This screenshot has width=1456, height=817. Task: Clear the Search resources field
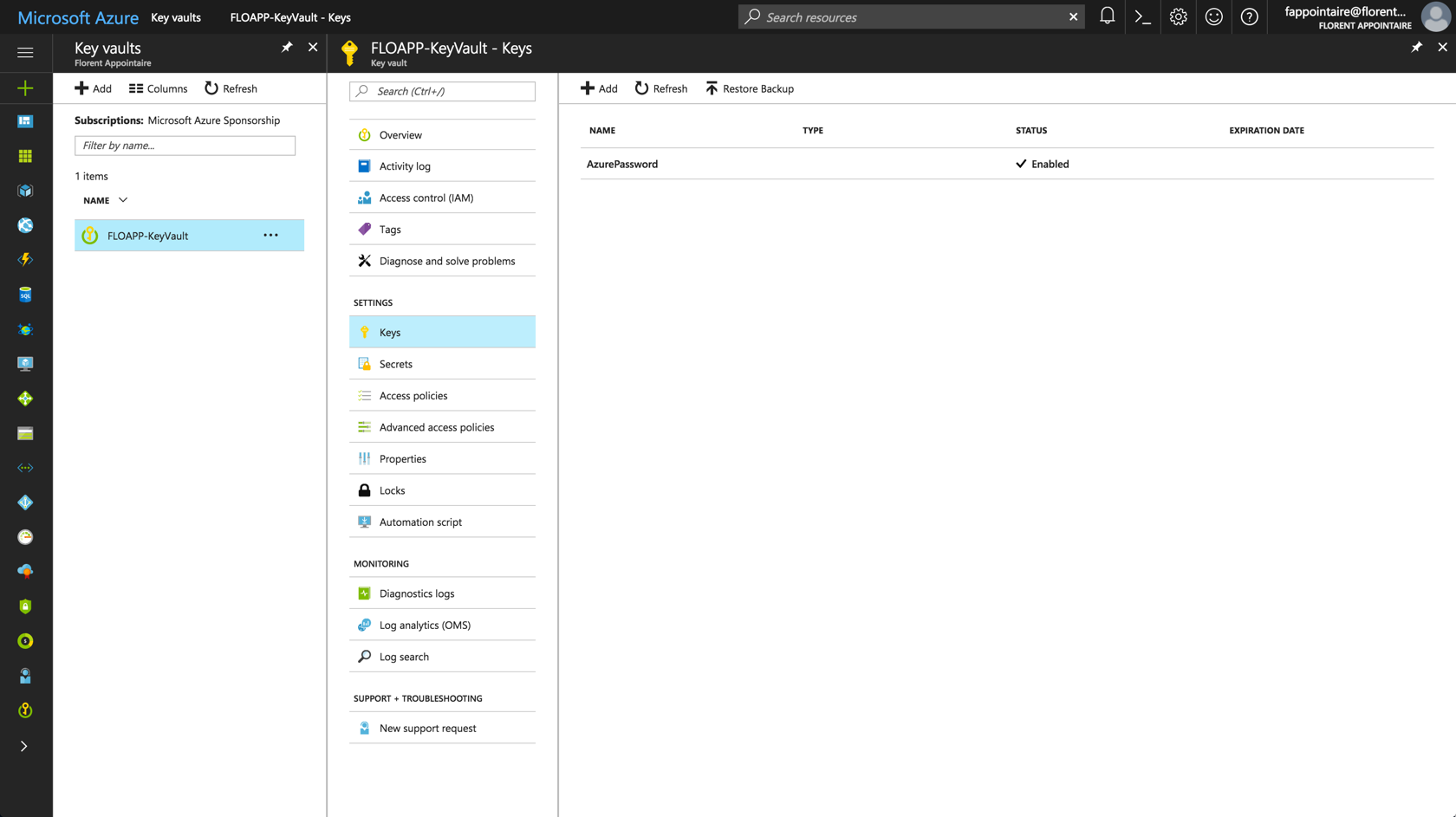(x=1073, y=16)
